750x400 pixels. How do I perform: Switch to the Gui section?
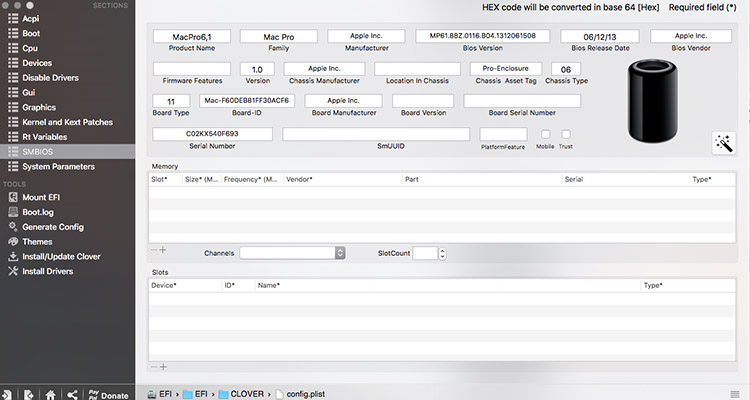point(29,93)
